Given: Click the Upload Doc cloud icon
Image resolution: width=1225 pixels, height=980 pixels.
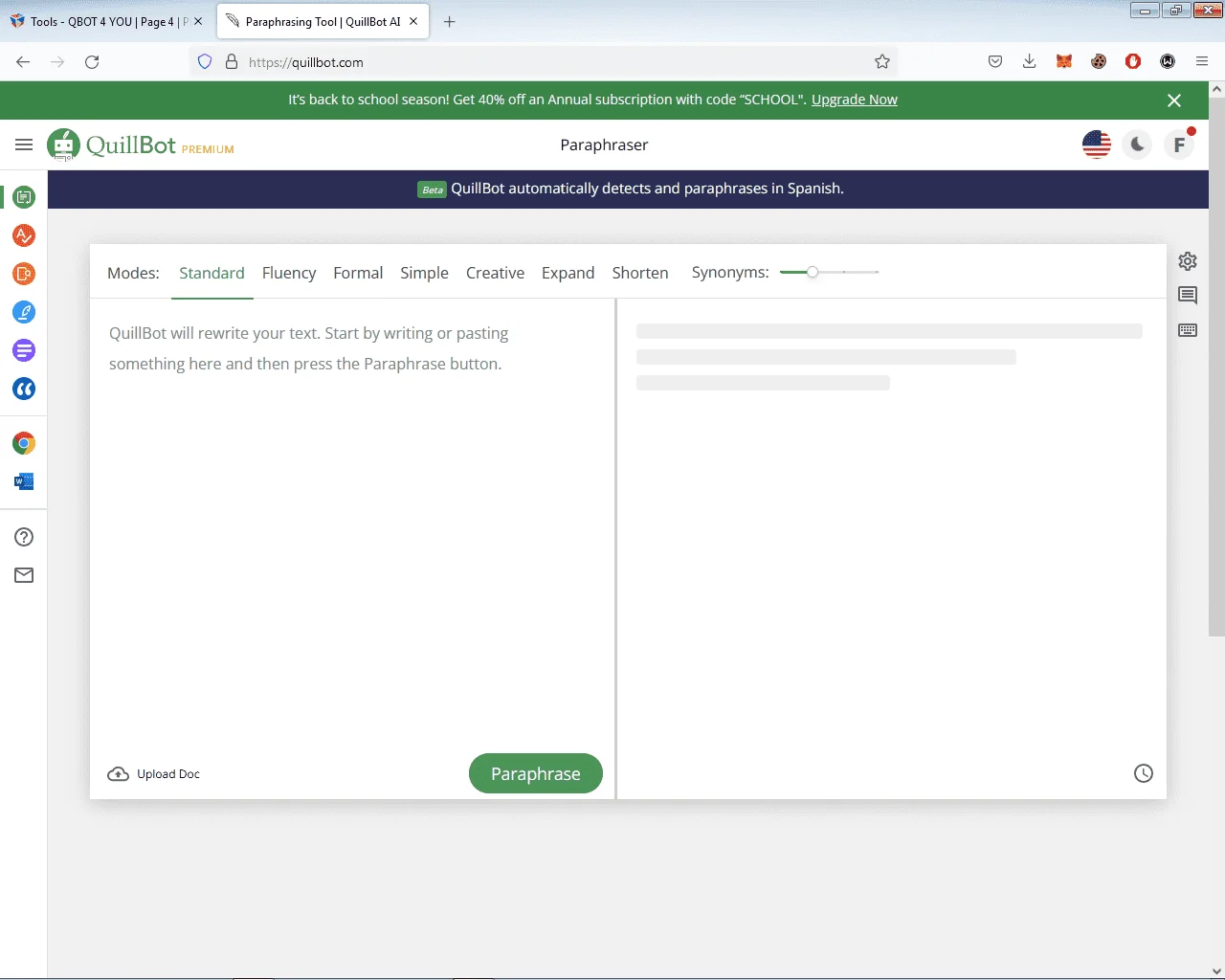Looking at the screenshot, I should pyautogui.click(x=119, y=774).
